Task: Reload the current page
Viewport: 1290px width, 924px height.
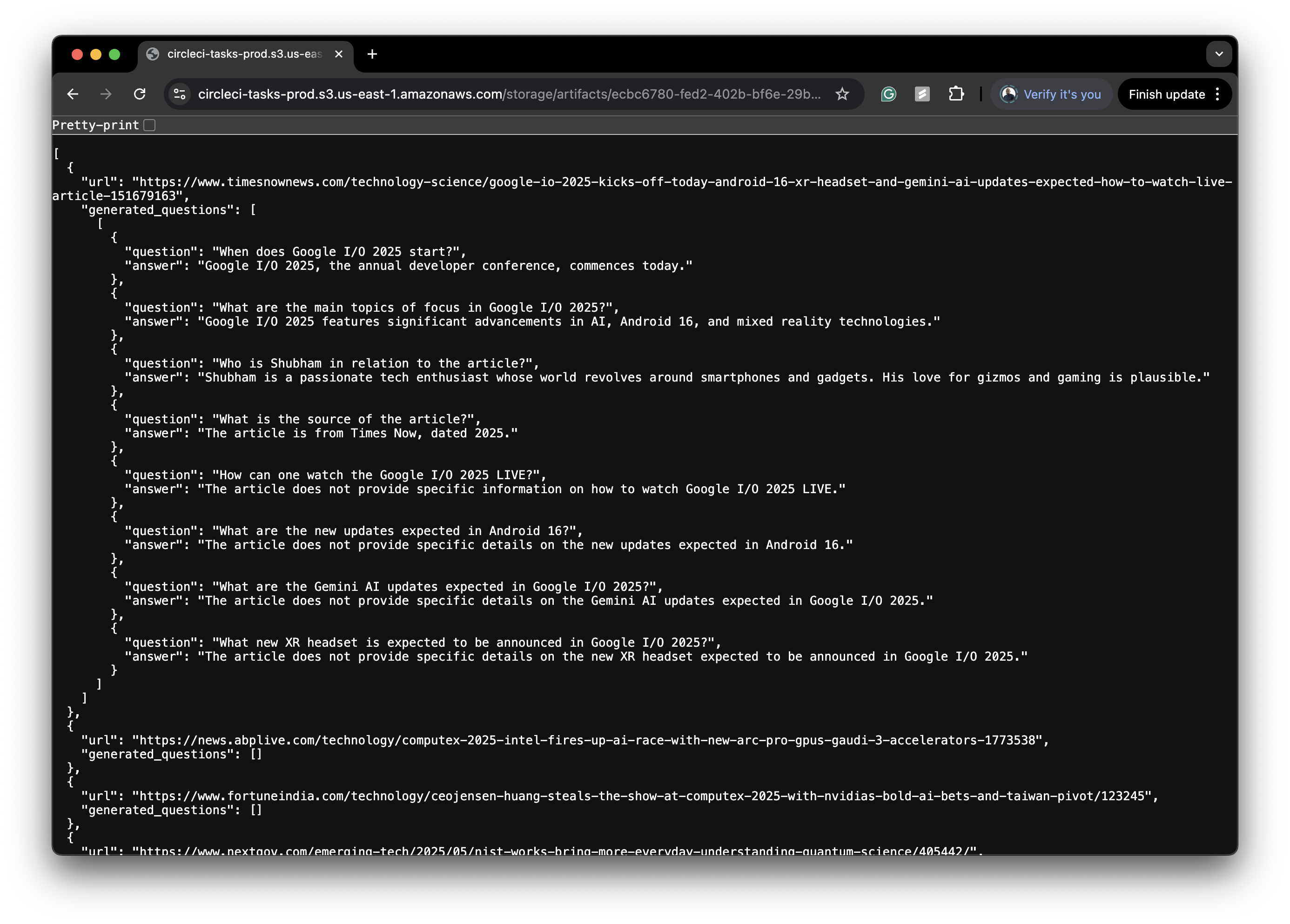Action: 141,94
